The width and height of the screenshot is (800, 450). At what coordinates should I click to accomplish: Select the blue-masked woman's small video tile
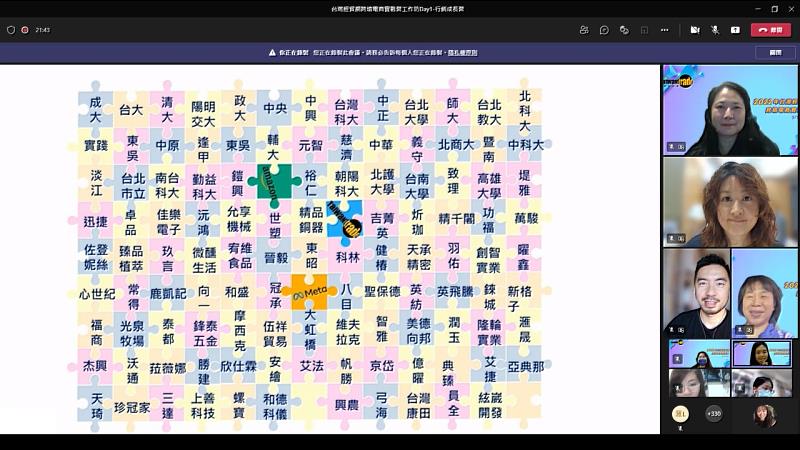coord(699,354)
